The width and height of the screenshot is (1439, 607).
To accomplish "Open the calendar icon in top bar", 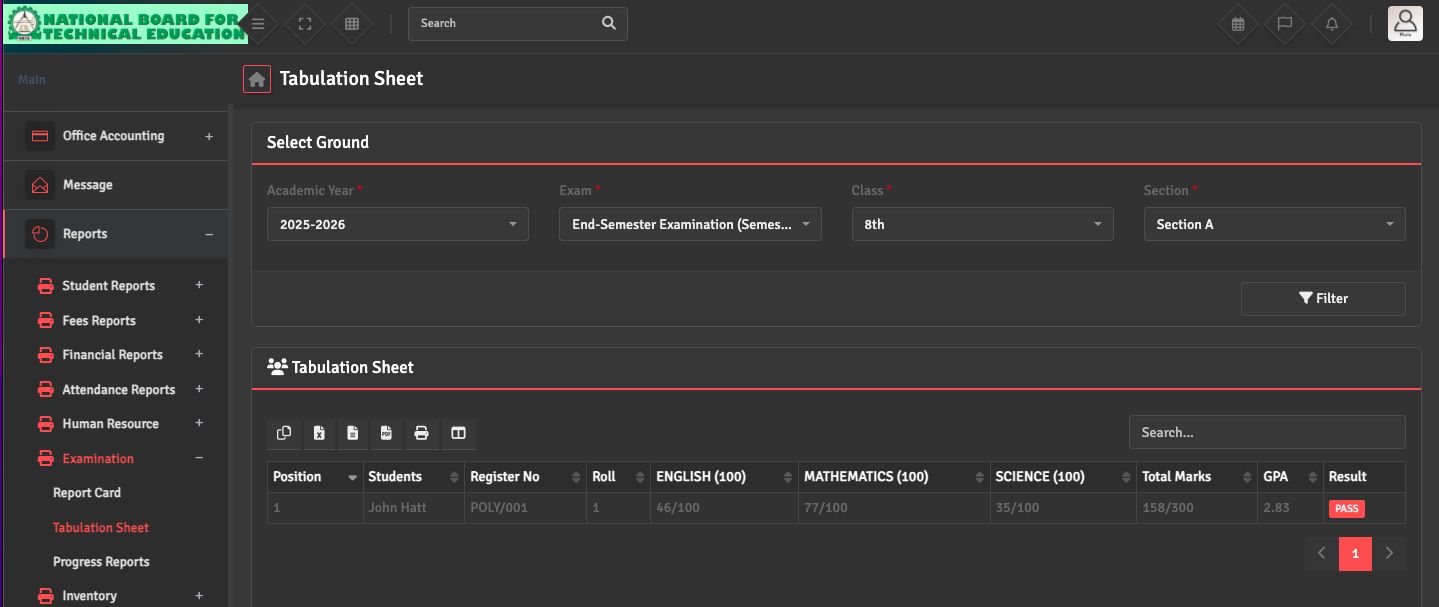I will pyautogui.click(x=1237, y=24).
